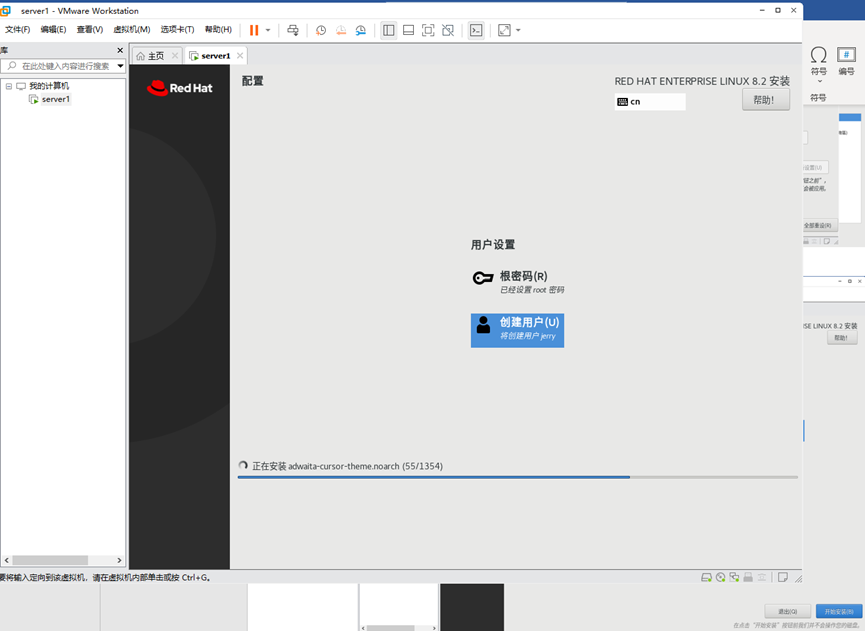Send Ctrl+Alt+Del to the virtual machine
The width and height of the screenshot is (865, 631).
[293, 30]
